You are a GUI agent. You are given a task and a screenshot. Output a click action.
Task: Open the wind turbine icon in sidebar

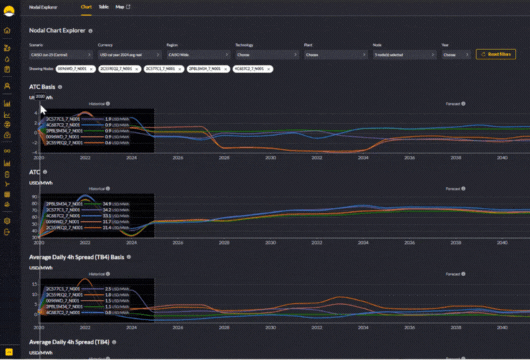[7, 184]
